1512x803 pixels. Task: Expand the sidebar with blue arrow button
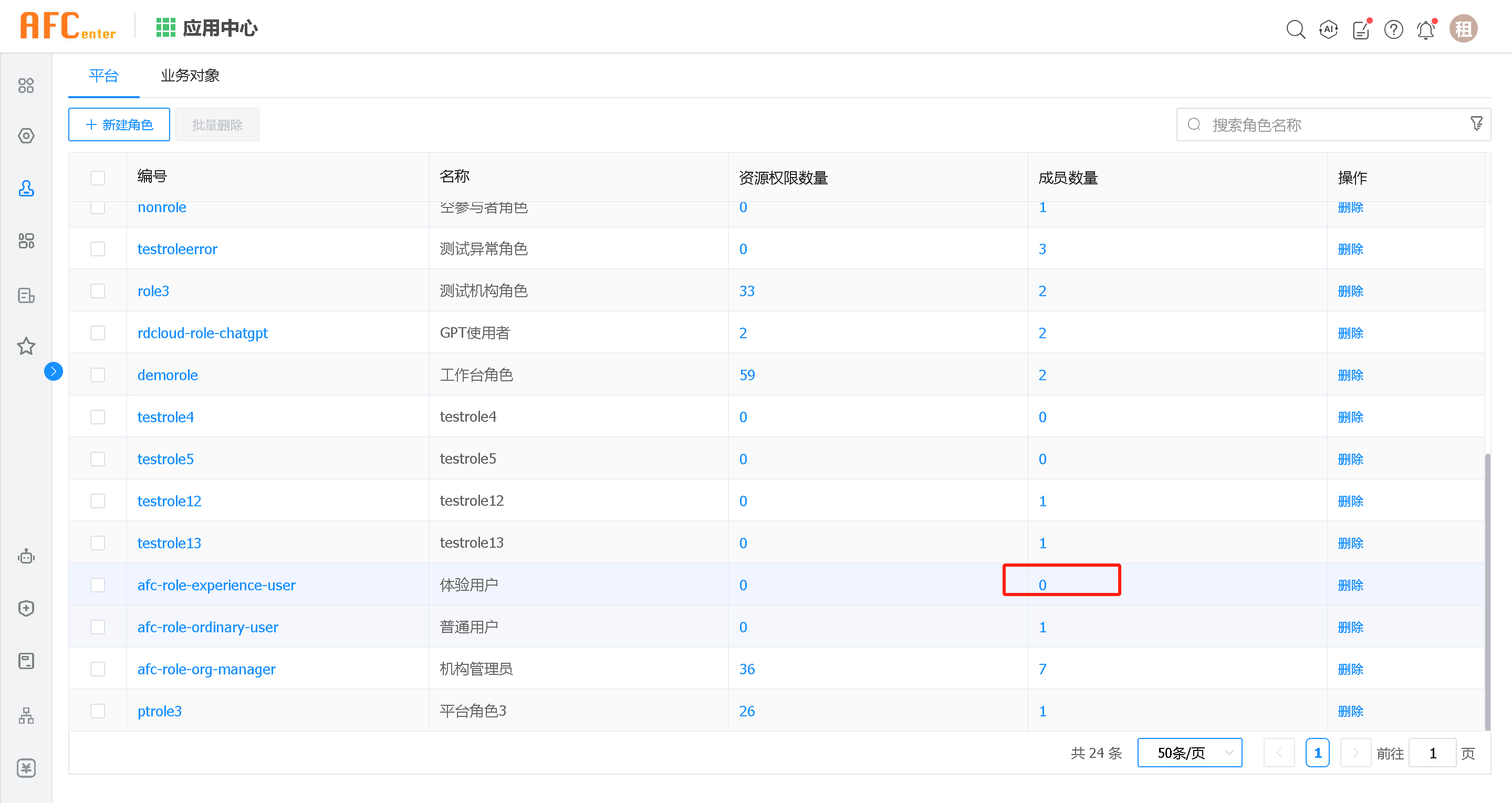click(54, 371)
